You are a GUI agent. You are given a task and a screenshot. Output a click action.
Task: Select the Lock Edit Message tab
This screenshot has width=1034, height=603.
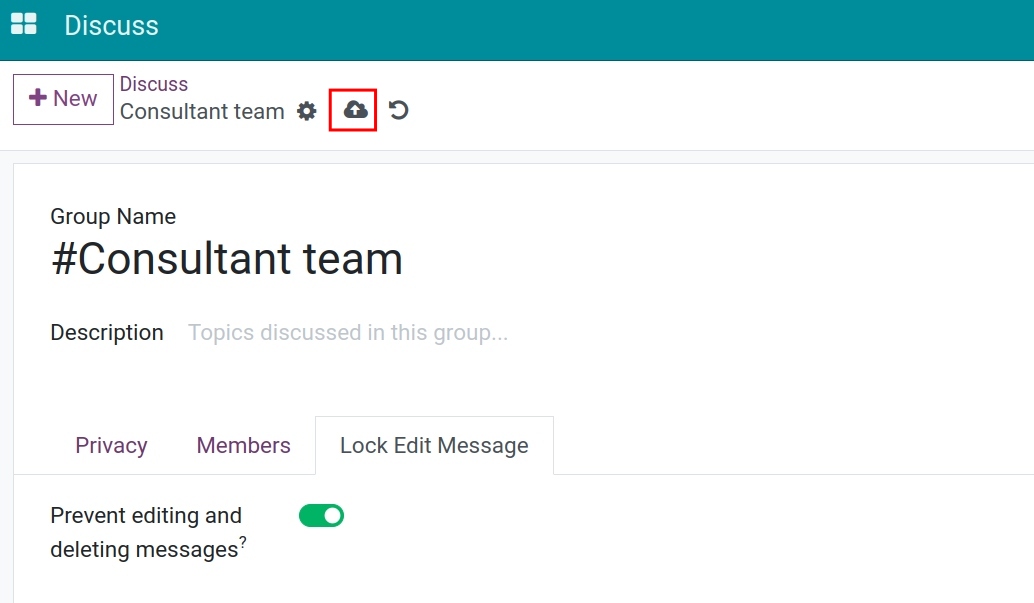pyautogui.click(x=435, y=445)
